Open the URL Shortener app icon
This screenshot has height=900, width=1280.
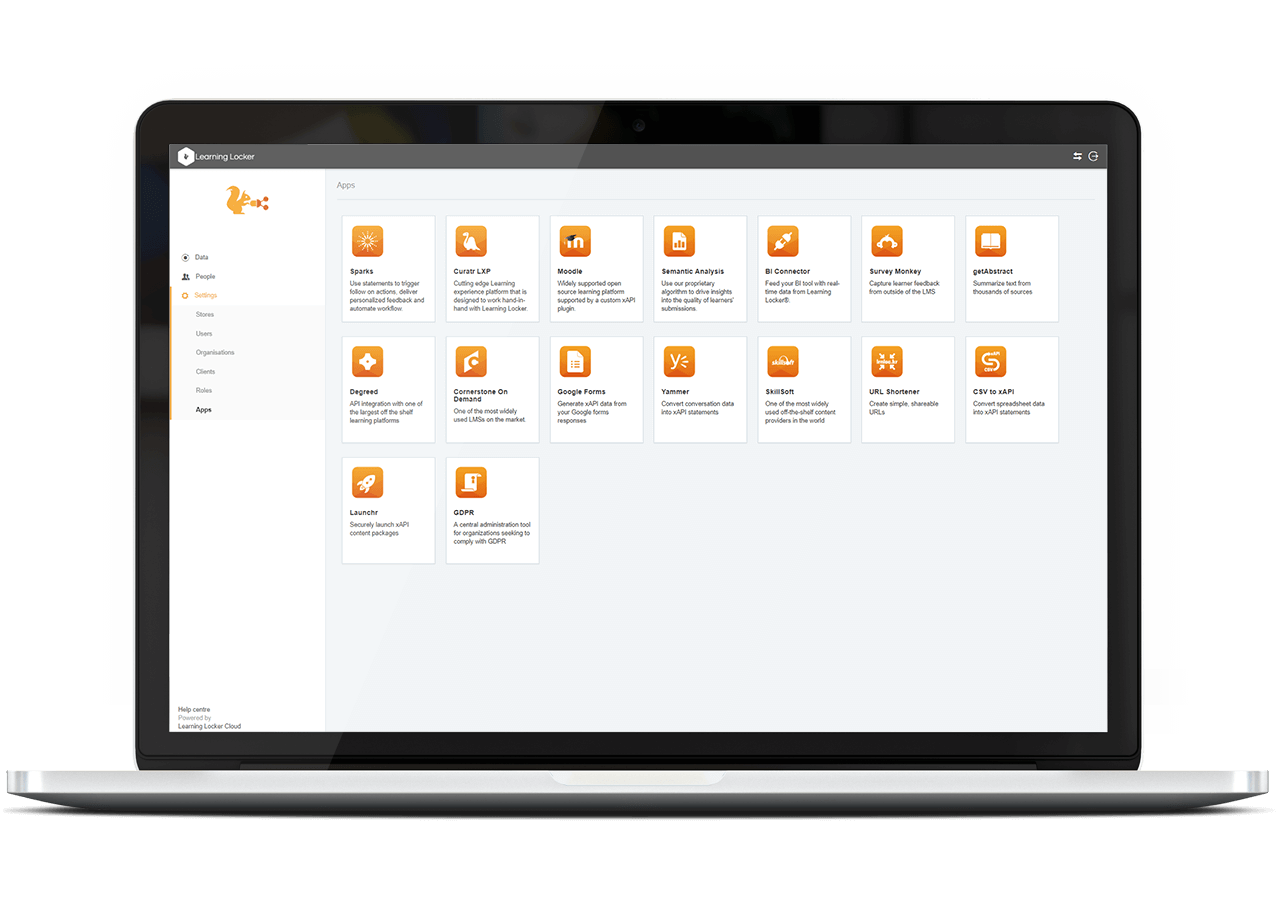tap(887, 362)
